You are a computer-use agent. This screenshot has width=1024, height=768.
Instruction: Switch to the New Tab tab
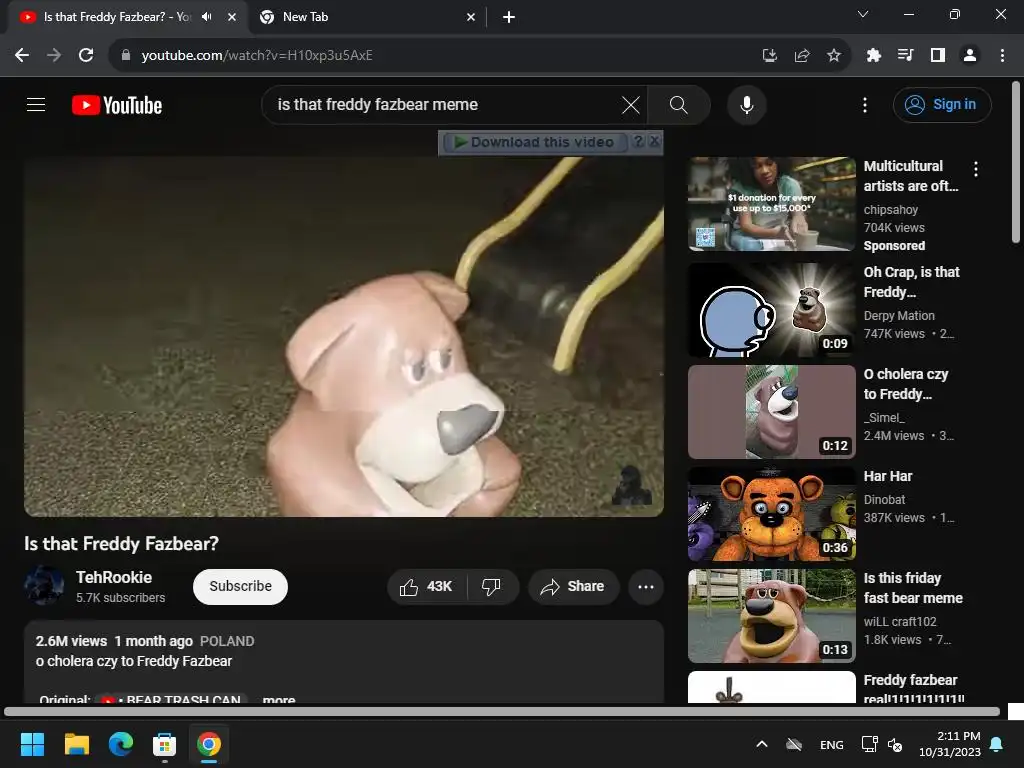pos(366,17)
